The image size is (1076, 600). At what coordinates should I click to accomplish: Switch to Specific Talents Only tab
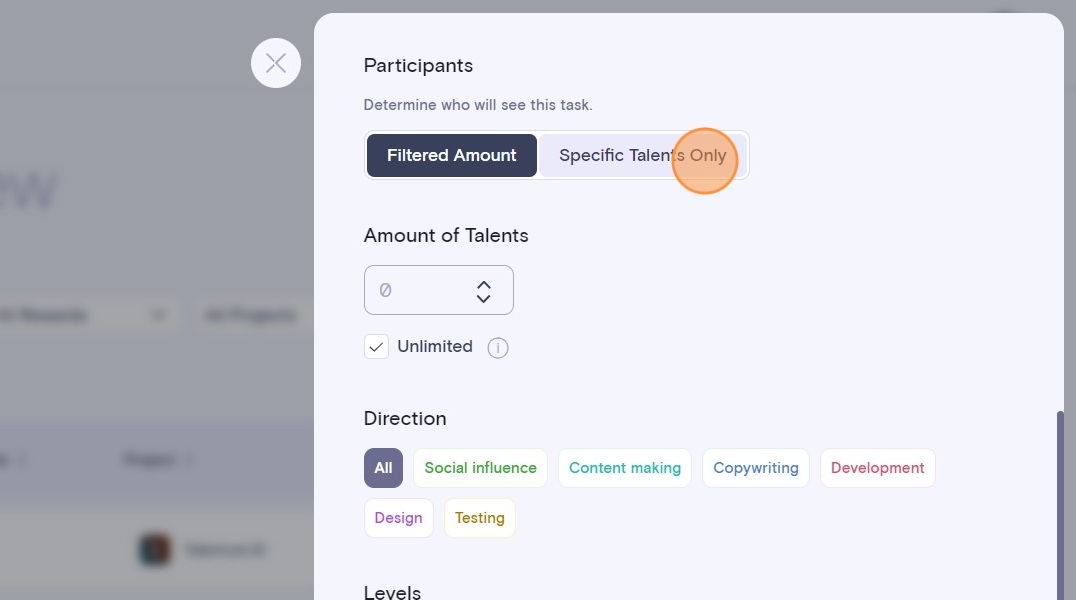pyautogui.click(x=642, y=156)
